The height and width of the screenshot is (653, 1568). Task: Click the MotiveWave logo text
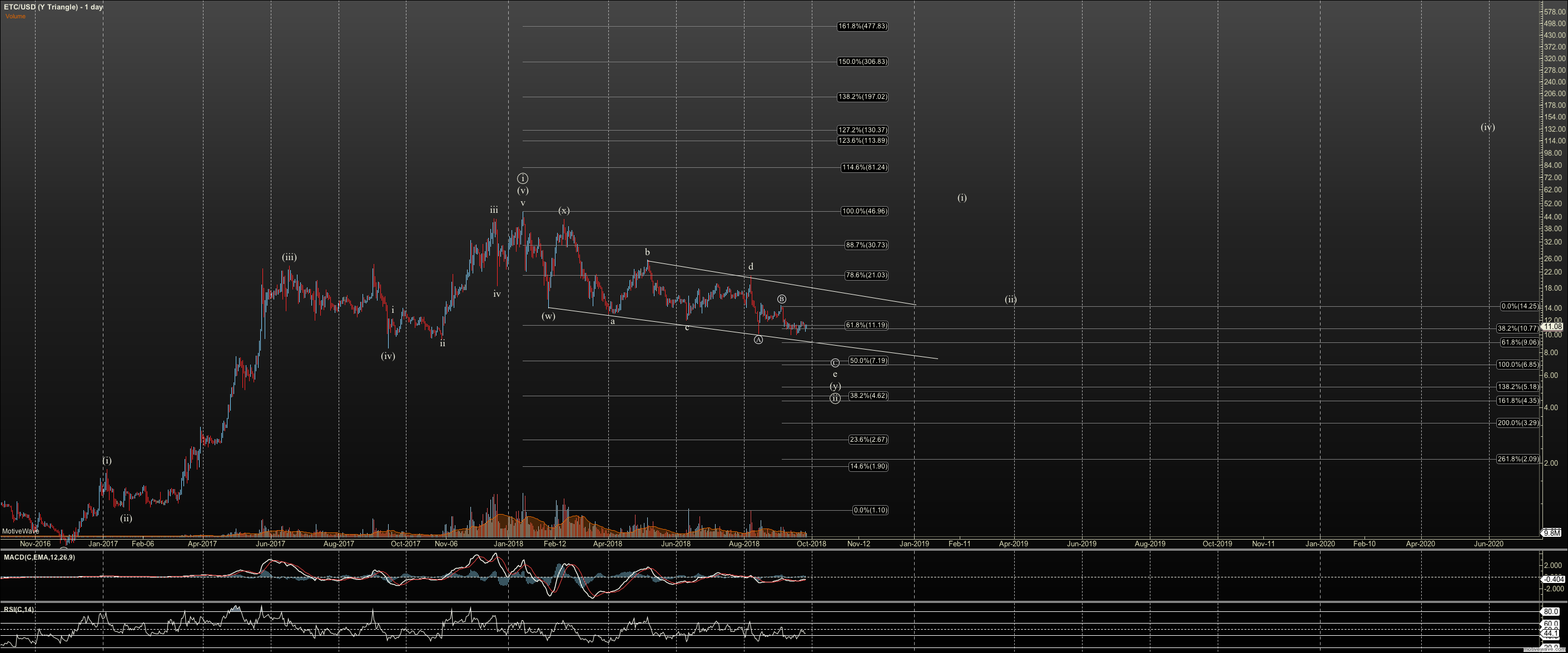point(20,531)
